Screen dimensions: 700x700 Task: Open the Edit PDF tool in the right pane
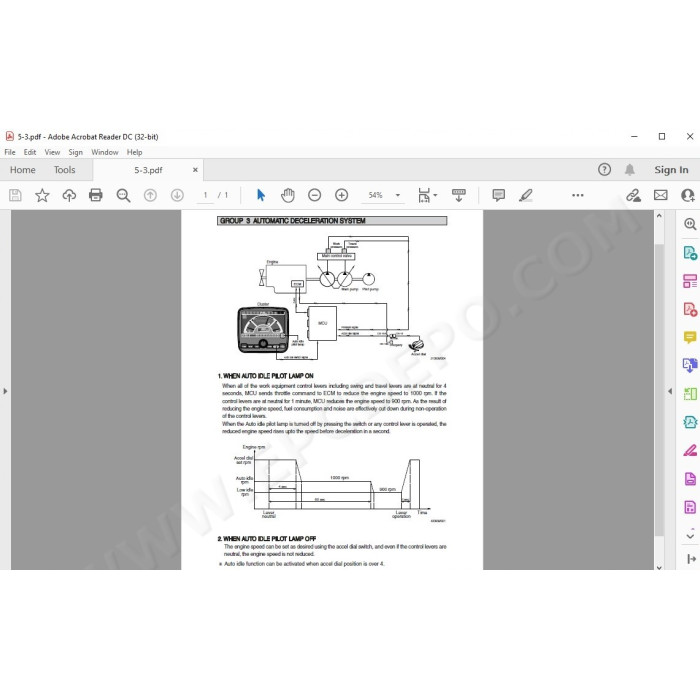[x=690, y=281]
